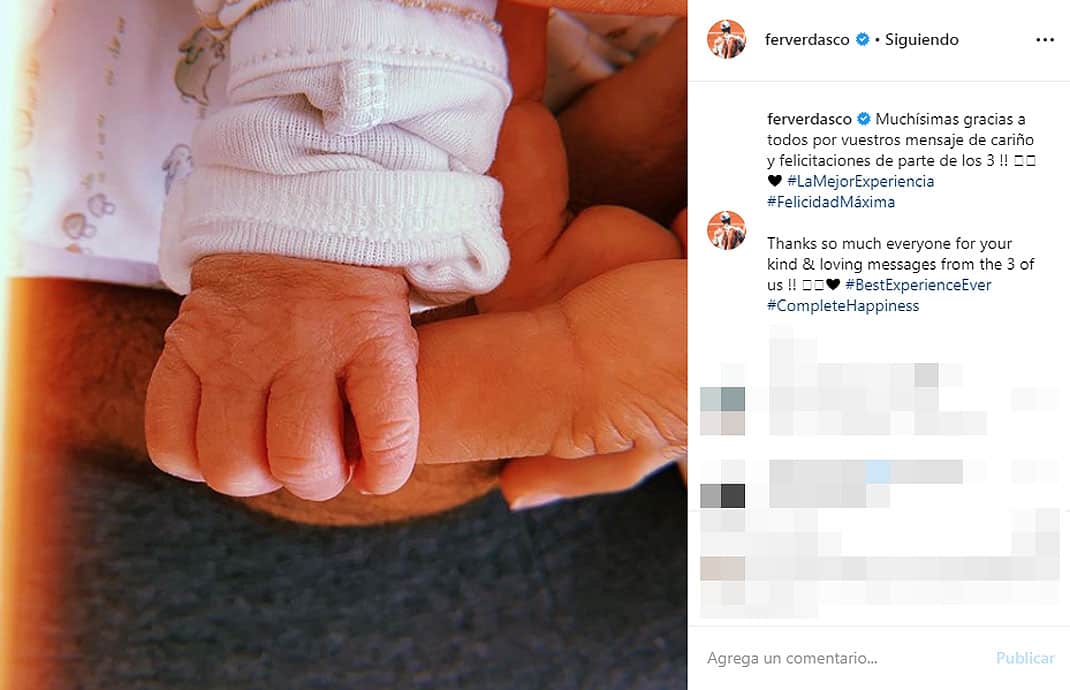This screenshot has height=690, width=1070.
Task: Click first blurred commenter avatar
Action: point(723,411)
